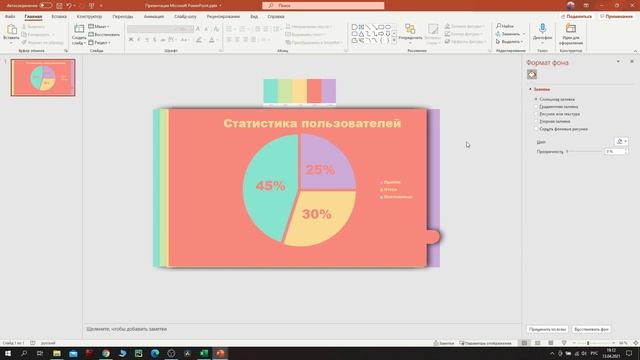
Task: Click the Undo arrow icon
Action: pos(69,6)
